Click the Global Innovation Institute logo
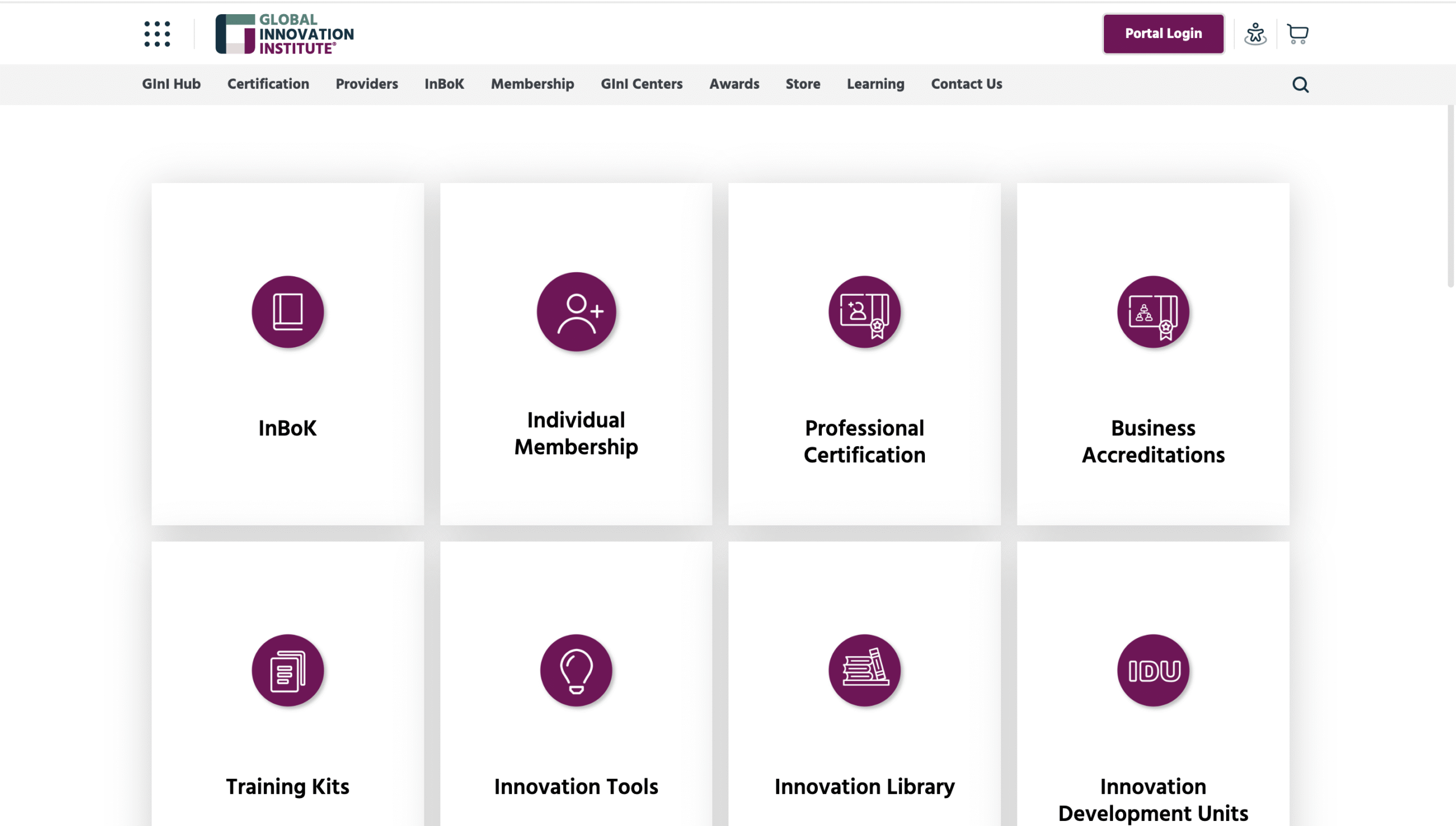 point(284,34)
